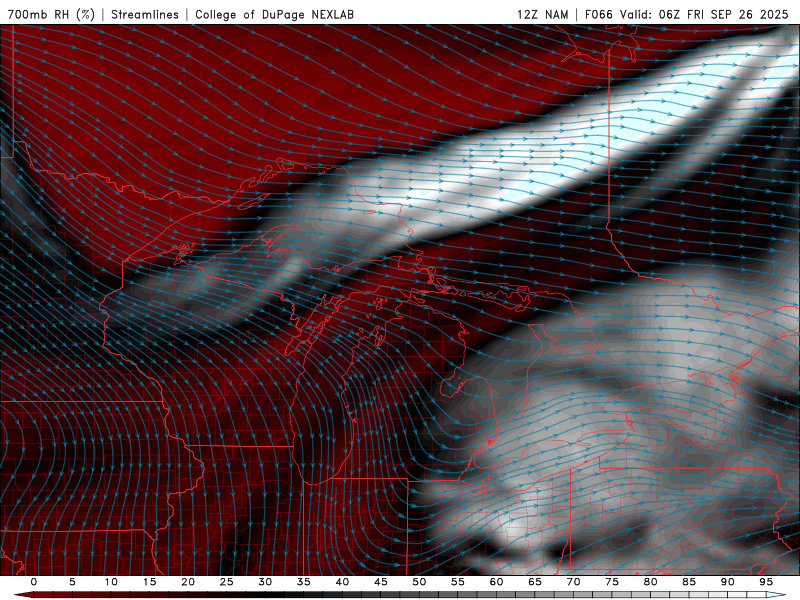
Task: Click the colorbar label '20'
Action: click(188, 582)
